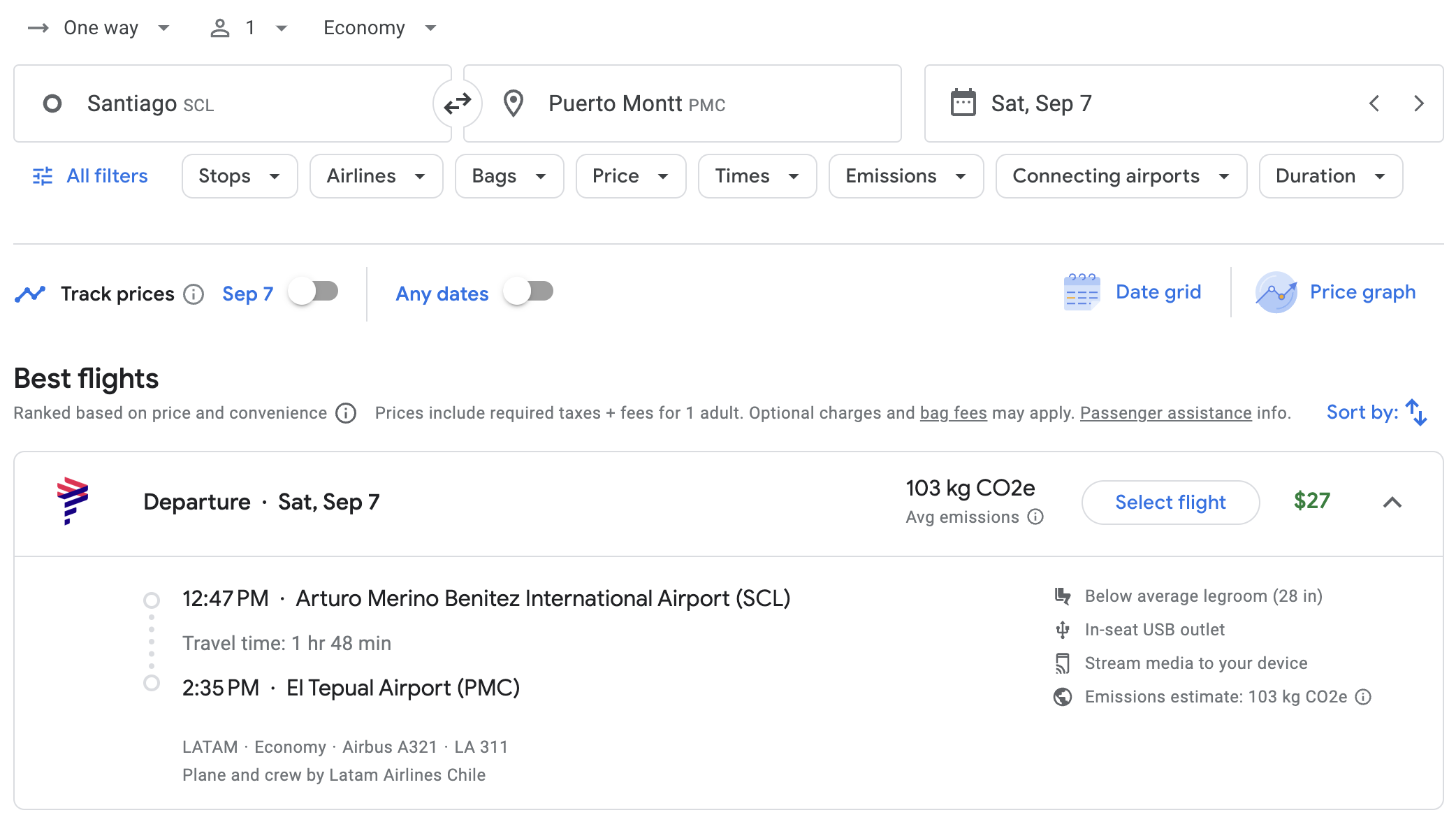This screenshot has width=1456, height=815.
Task: Open the Times filter dropdown
Action: 757,176
